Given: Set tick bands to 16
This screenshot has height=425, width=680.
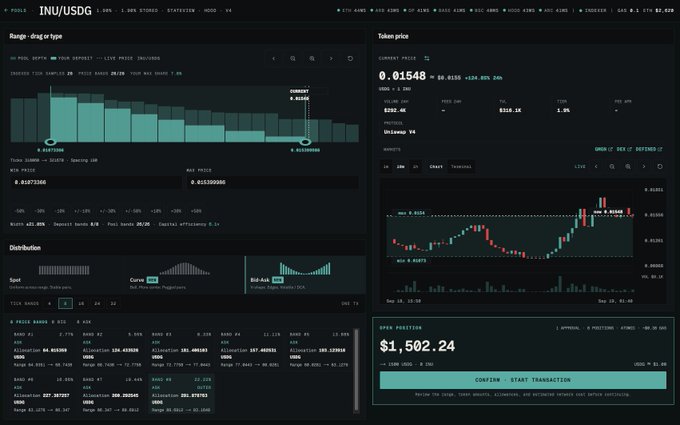Looking at the screenshot, I should pyautogui.click(x=81, y=304).
